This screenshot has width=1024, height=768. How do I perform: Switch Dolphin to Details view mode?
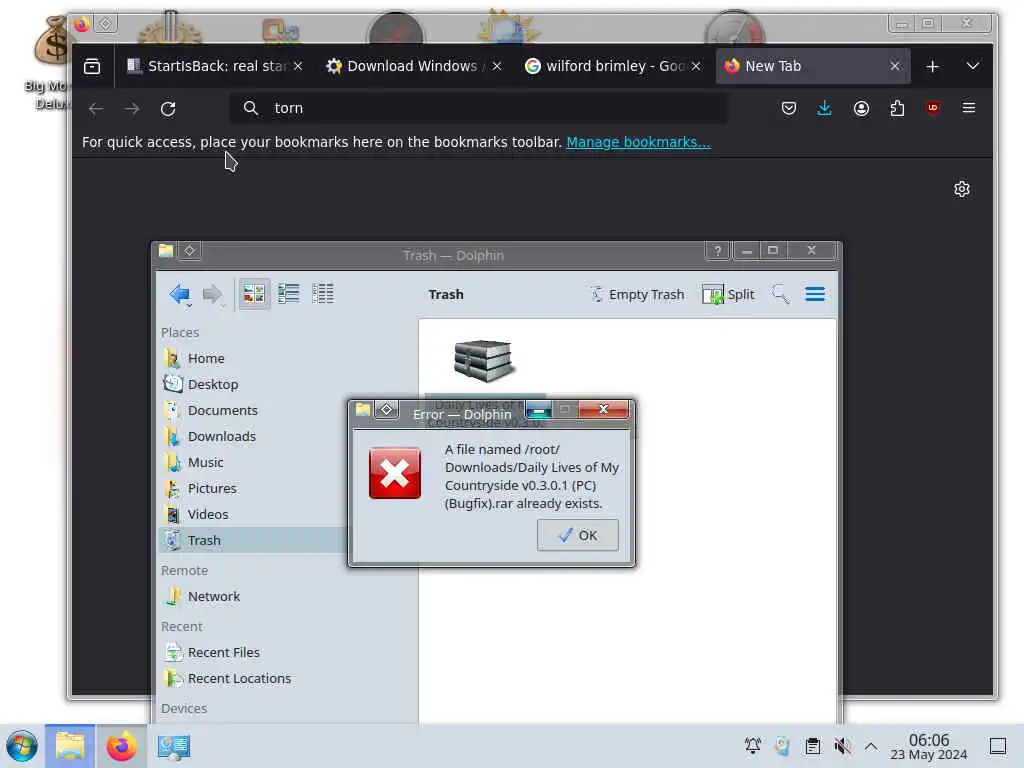[x=323, y=294]
